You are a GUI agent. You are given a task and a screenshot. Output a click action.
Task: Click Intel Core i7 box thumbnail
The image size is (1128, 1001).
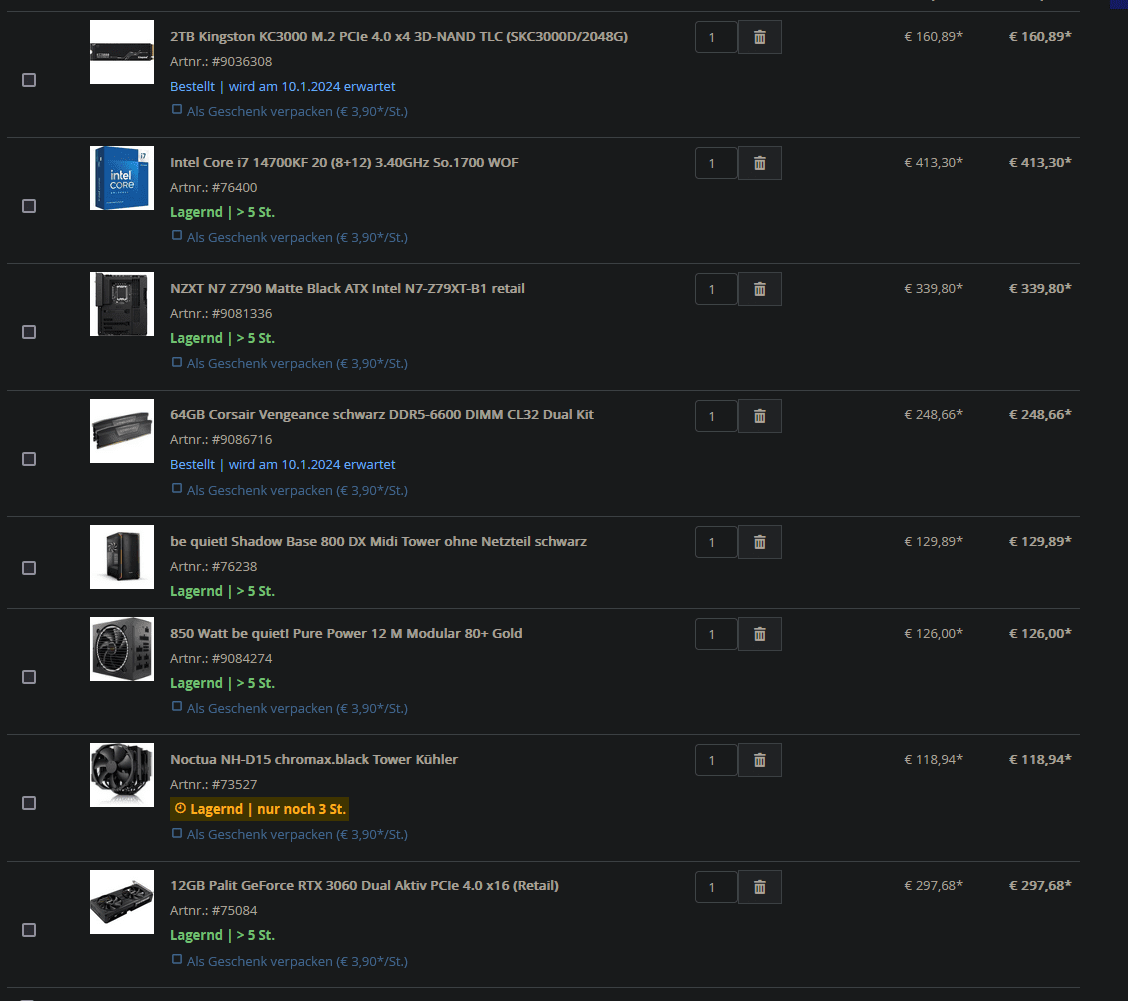pos(122,178)
